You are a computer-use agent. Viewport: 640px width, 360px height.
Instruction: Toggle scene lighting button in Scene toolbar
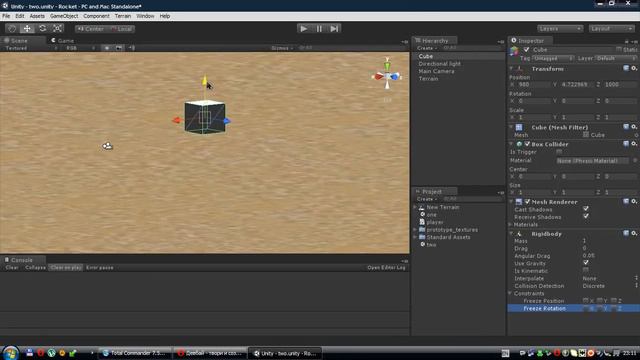coord(107,48)
